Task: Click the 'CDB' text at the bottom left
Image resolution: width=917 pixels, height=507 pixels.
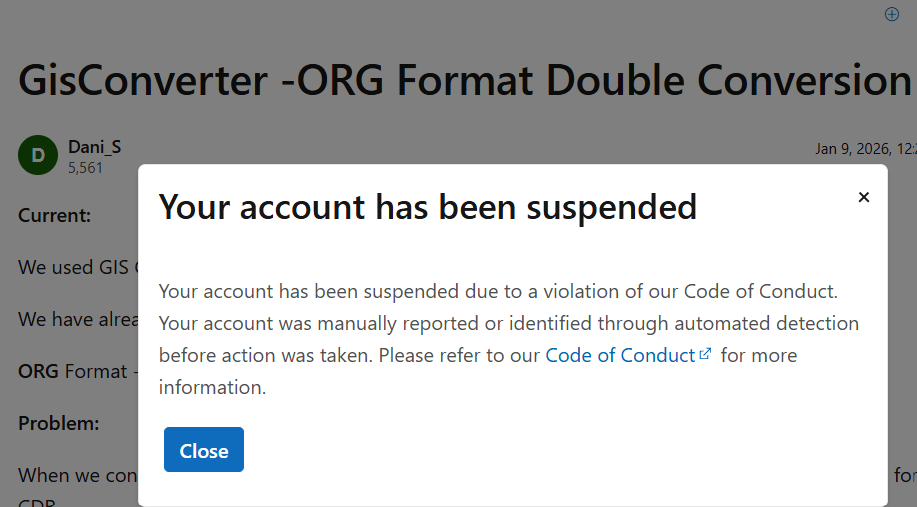Action: click(35, 502)
